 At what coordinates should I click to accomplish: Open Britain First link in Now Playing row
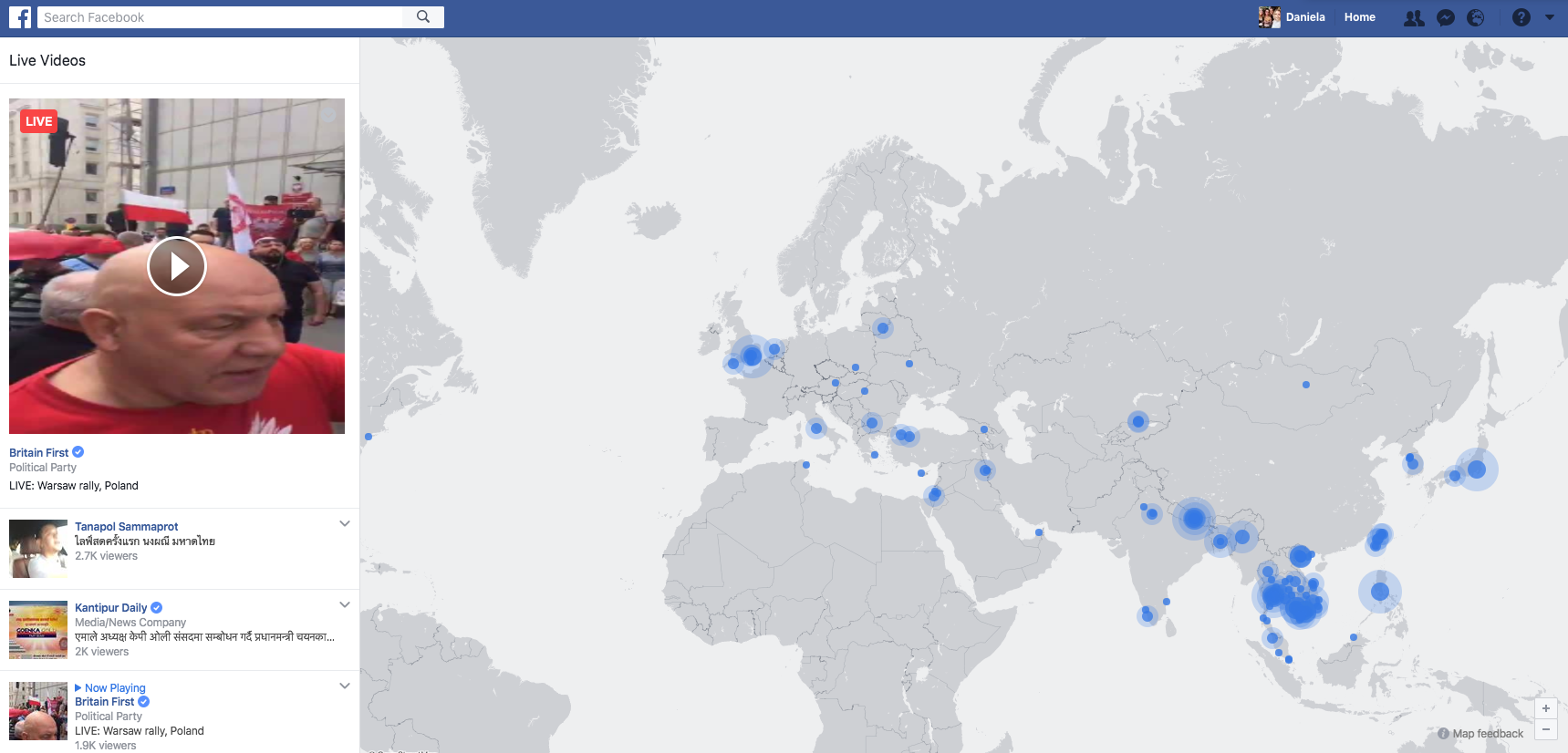(x=104, y=701)
